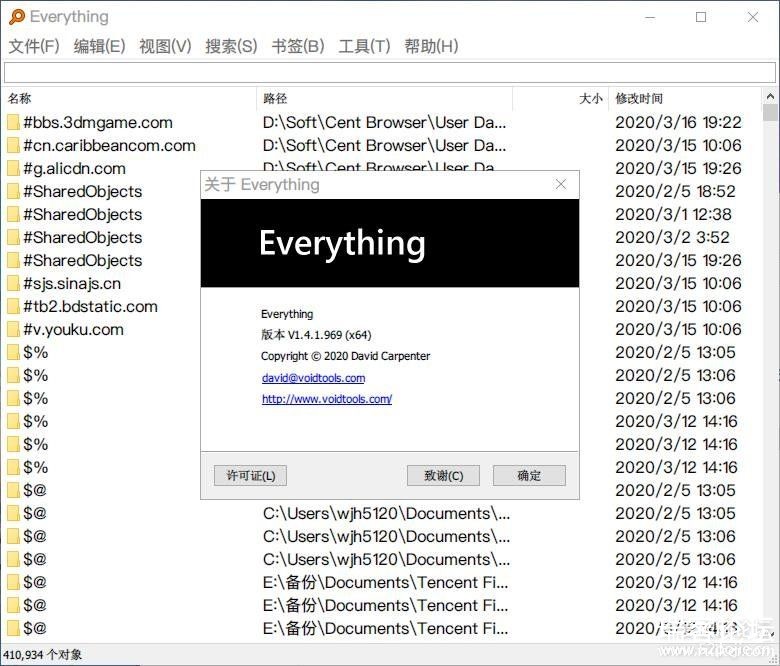Screen dimensions: 780x666
Task: Click folder icon of #g.alicdn.com
Action: coord(13,169)
